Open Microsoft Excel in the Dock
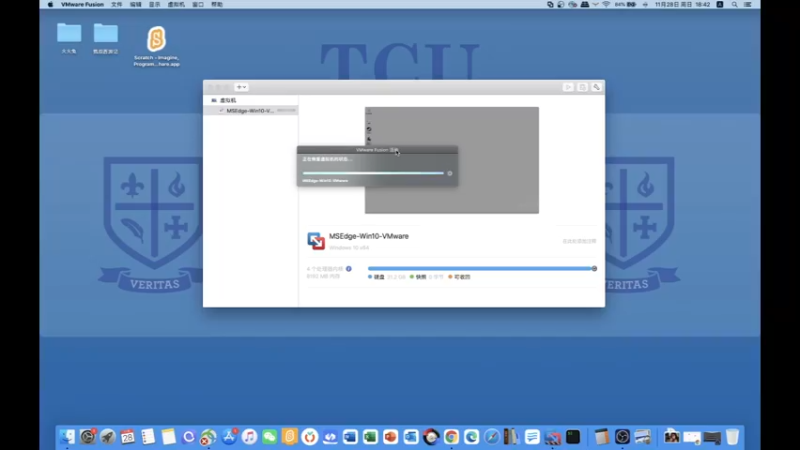 (x=370, y=437)
